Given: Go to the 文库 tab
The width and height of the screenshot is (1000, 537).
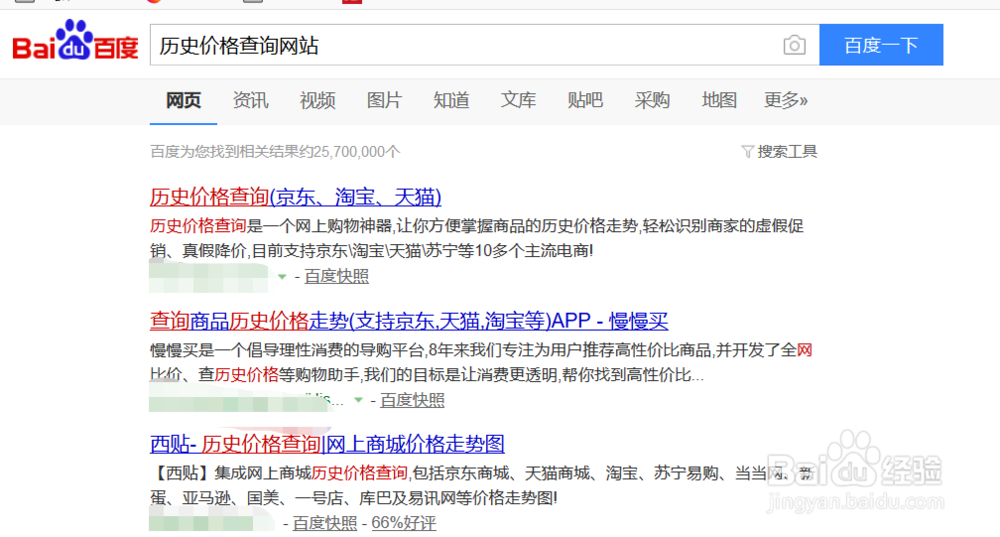Looking at the screenshot, I should (518, 100).
